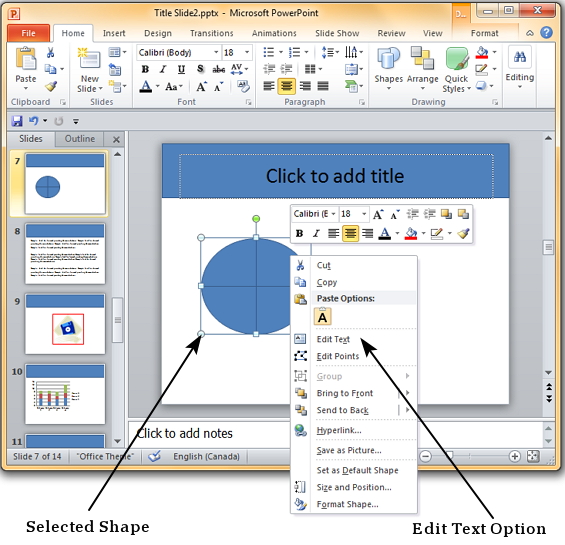
Task: Click Bring Forward icon in mini toolbar
Action: (446, 214)
